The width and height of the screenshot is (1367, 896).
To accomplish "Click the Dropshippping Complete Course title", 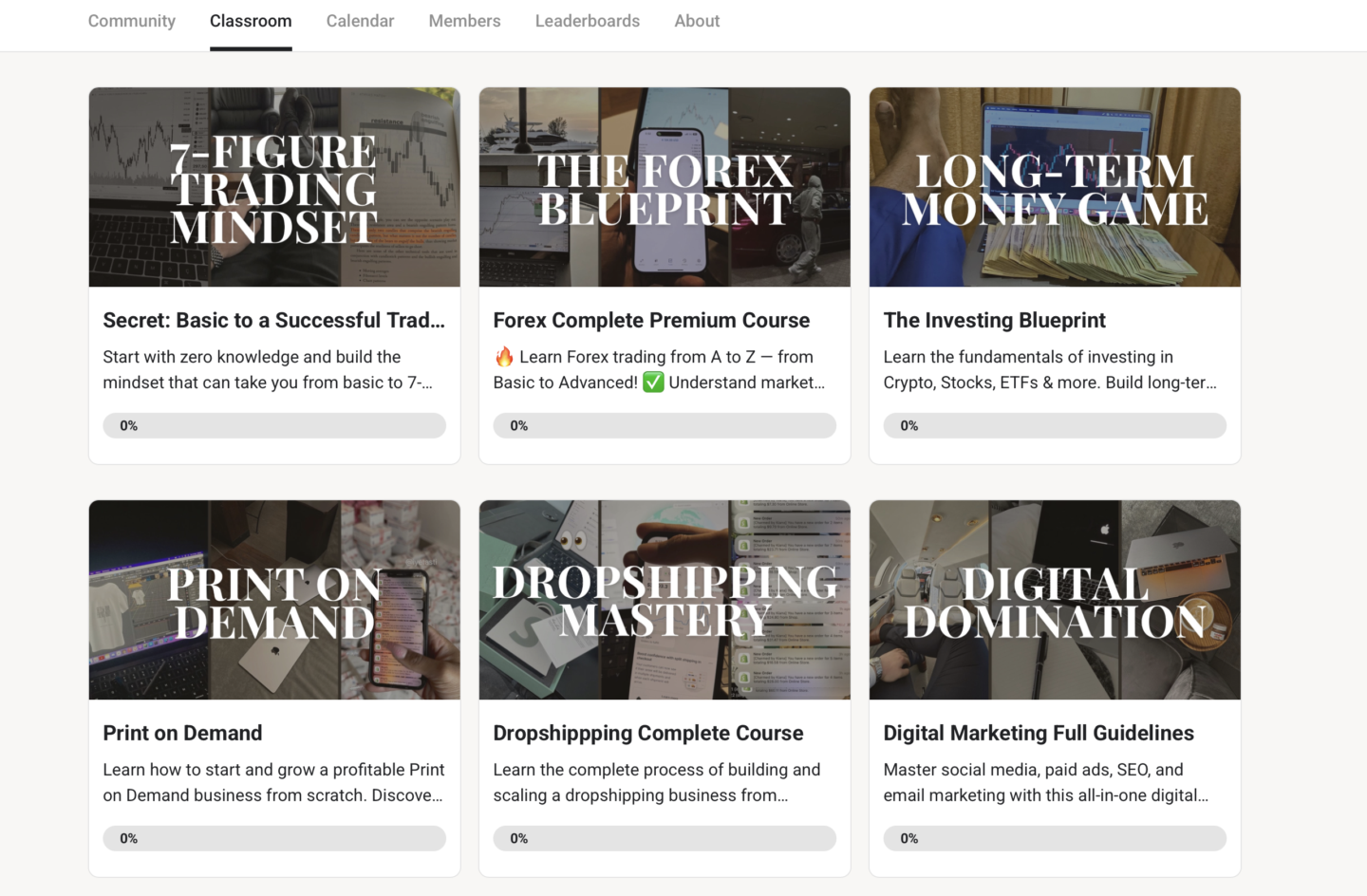I will click(647, 734).
